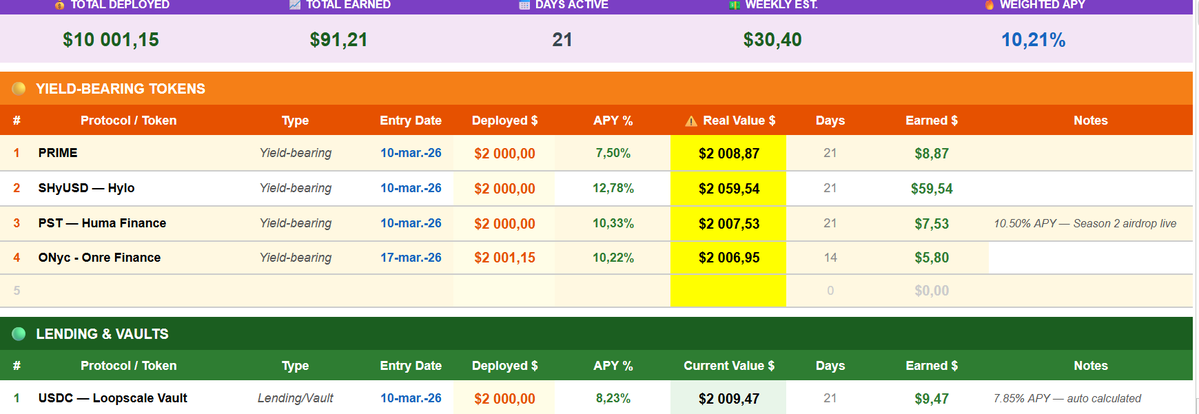This screenshot has width=1199, height=414.
Task: Select the 7,50% APY cell
Action: point(613,153)
